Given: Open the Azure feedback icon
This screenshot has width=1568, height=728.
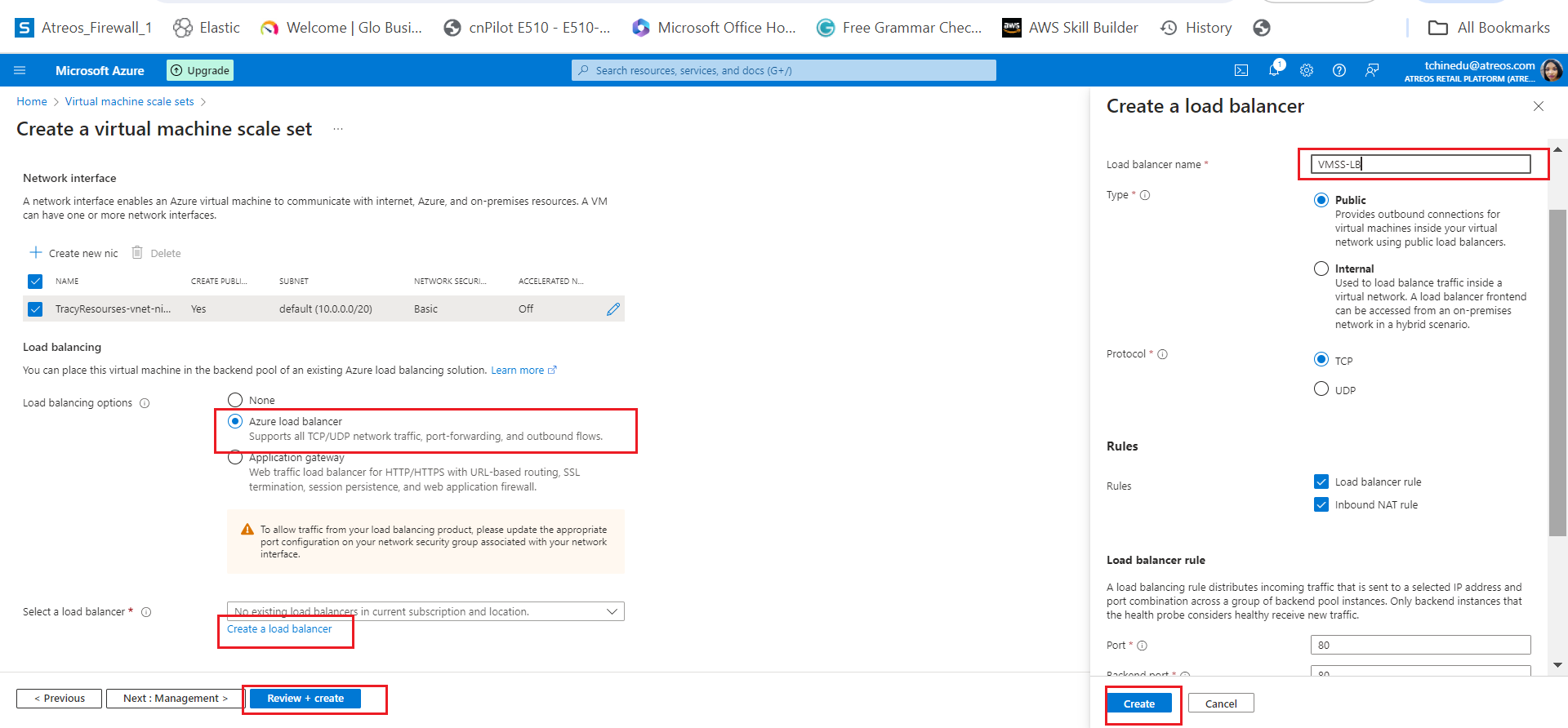Looking at the screenshot, I should click(x=1372, y=71).
